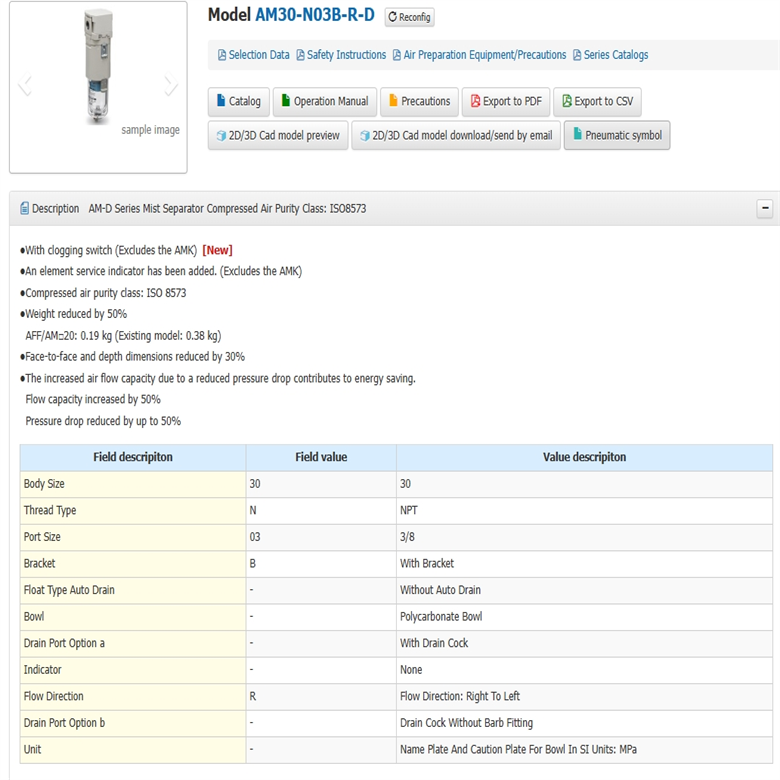Open the Safety Instructions link
Image resolution: width=780 pixels, height=780 pixels.
pos(341,55)
